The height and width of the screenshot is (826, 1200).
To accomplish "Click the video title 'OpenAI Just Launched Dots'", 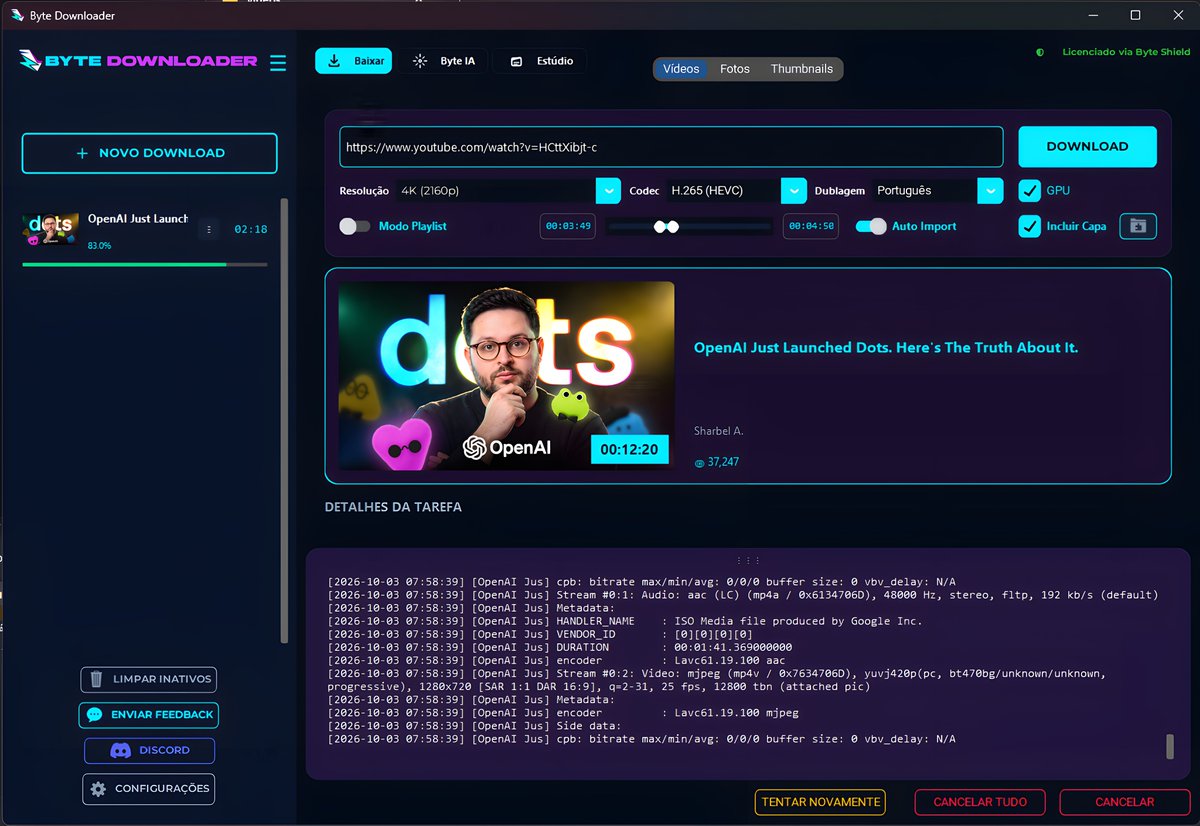I will [886, 348].
